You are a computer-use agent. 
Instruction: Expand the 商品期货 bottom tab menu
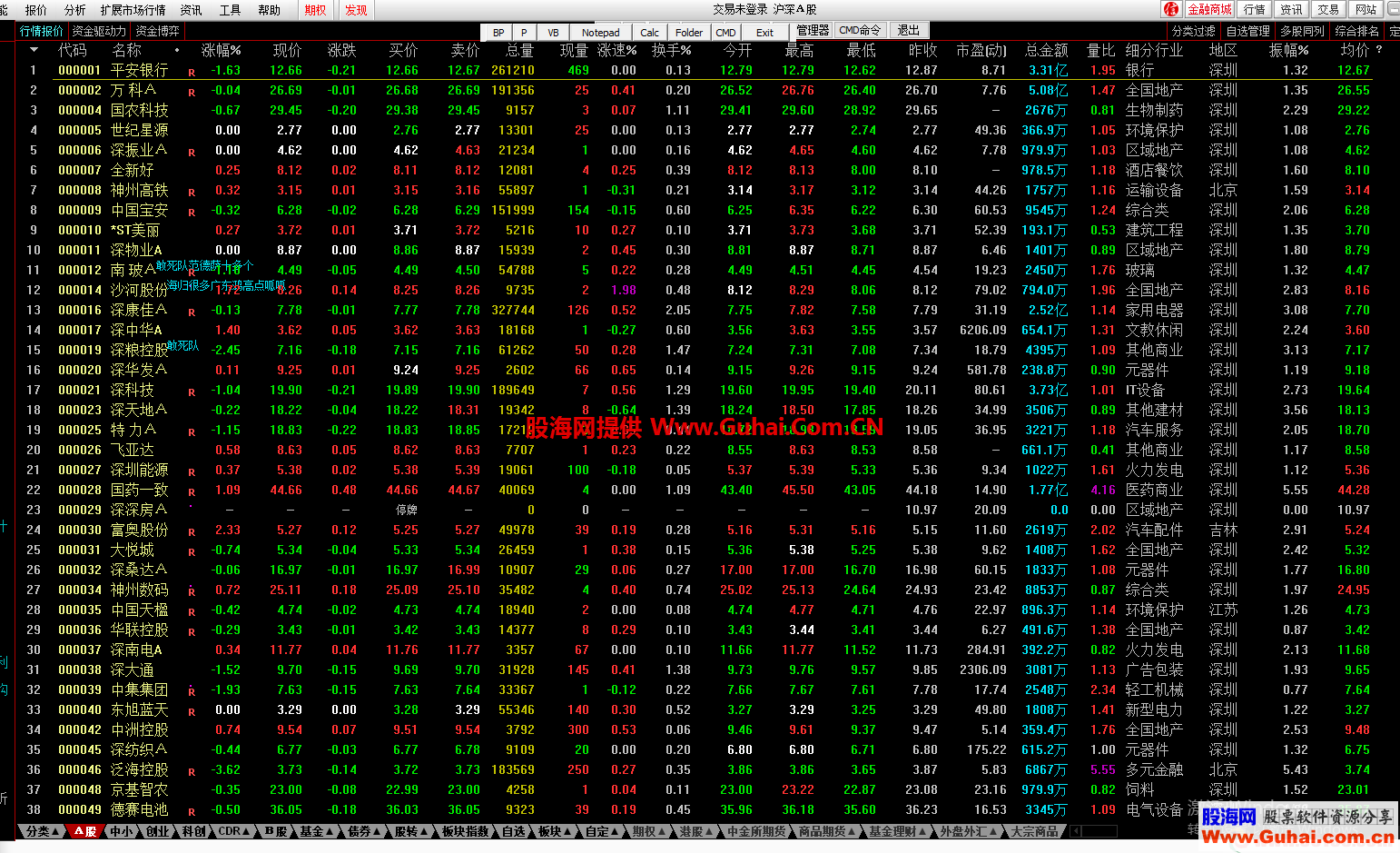click(x=826, y=831)
